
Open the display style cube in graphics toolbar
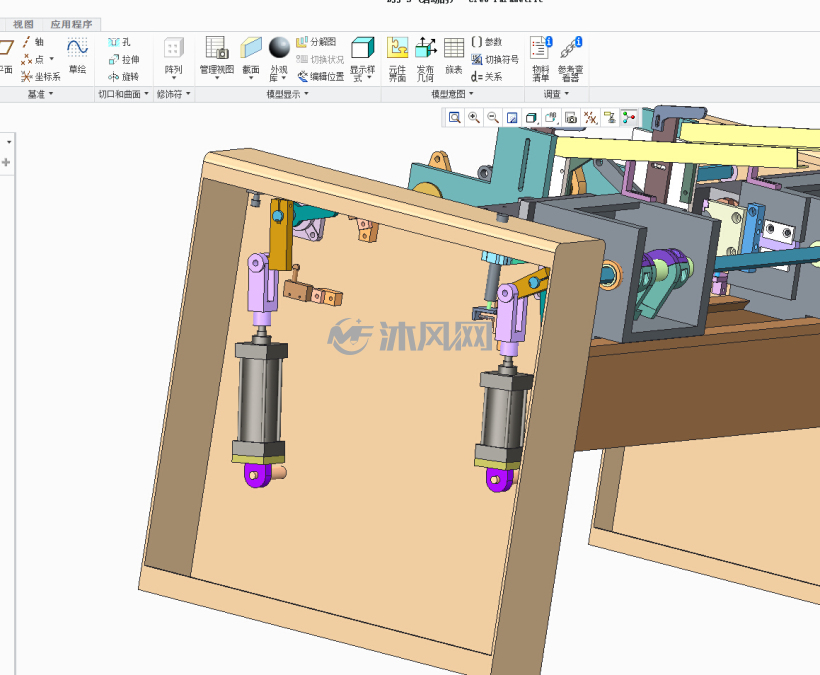(x=531, y=118)
